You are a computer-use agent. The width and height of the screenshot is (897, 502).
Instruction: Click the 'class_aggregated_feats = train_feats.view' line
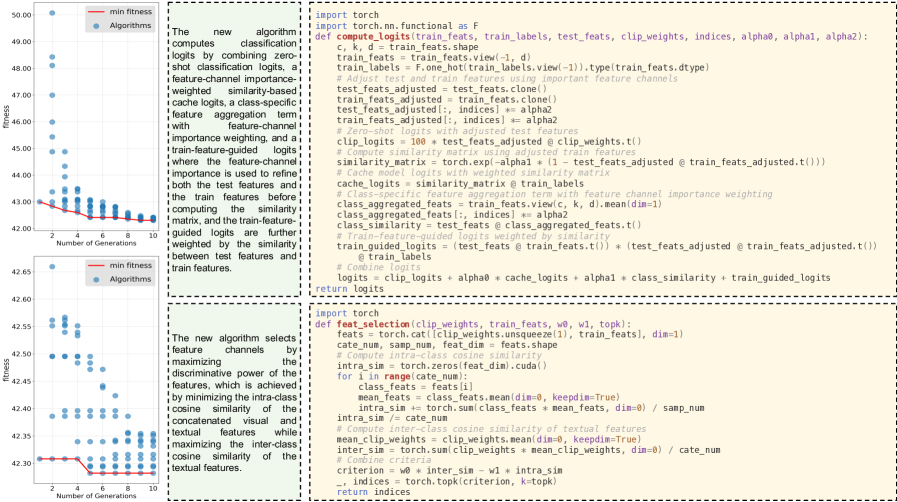(x=499, y=204)
